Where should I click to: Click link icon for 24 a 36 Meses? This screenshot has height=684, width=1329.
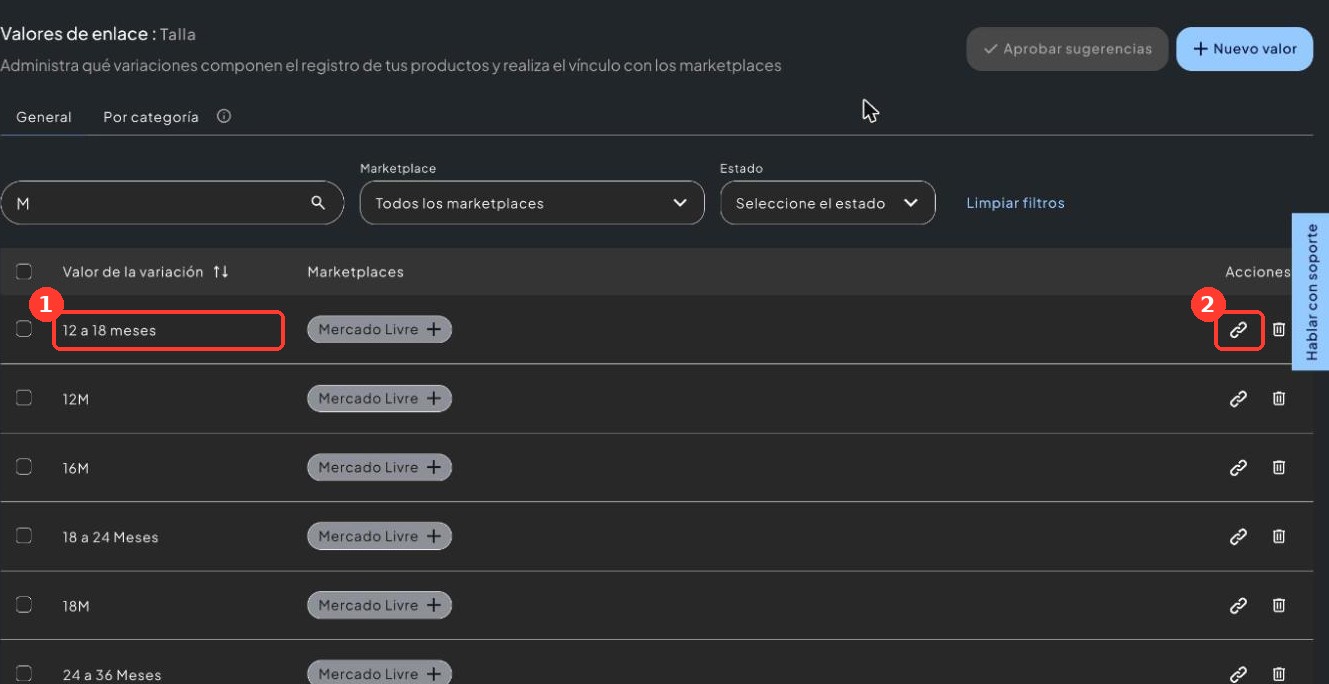(x=1238, y=674)
